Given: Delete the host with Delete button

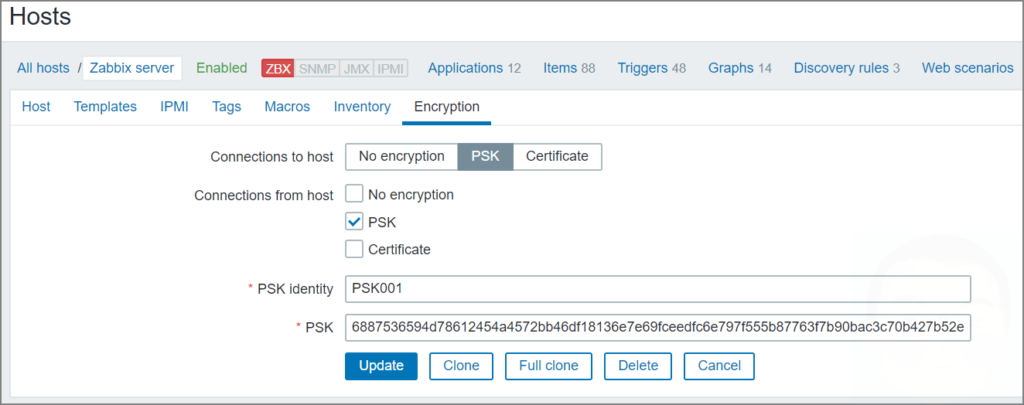Looking at the screenshot, I should pos(638,366).
